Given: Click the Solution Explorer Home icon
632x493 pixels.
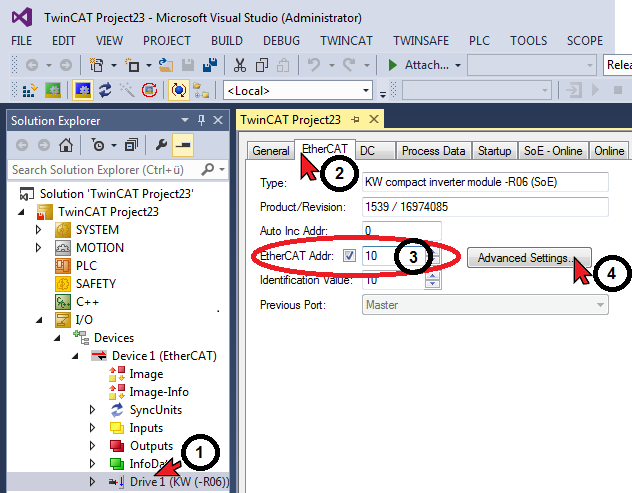Looking at the screenshot, I should [66, 145].
